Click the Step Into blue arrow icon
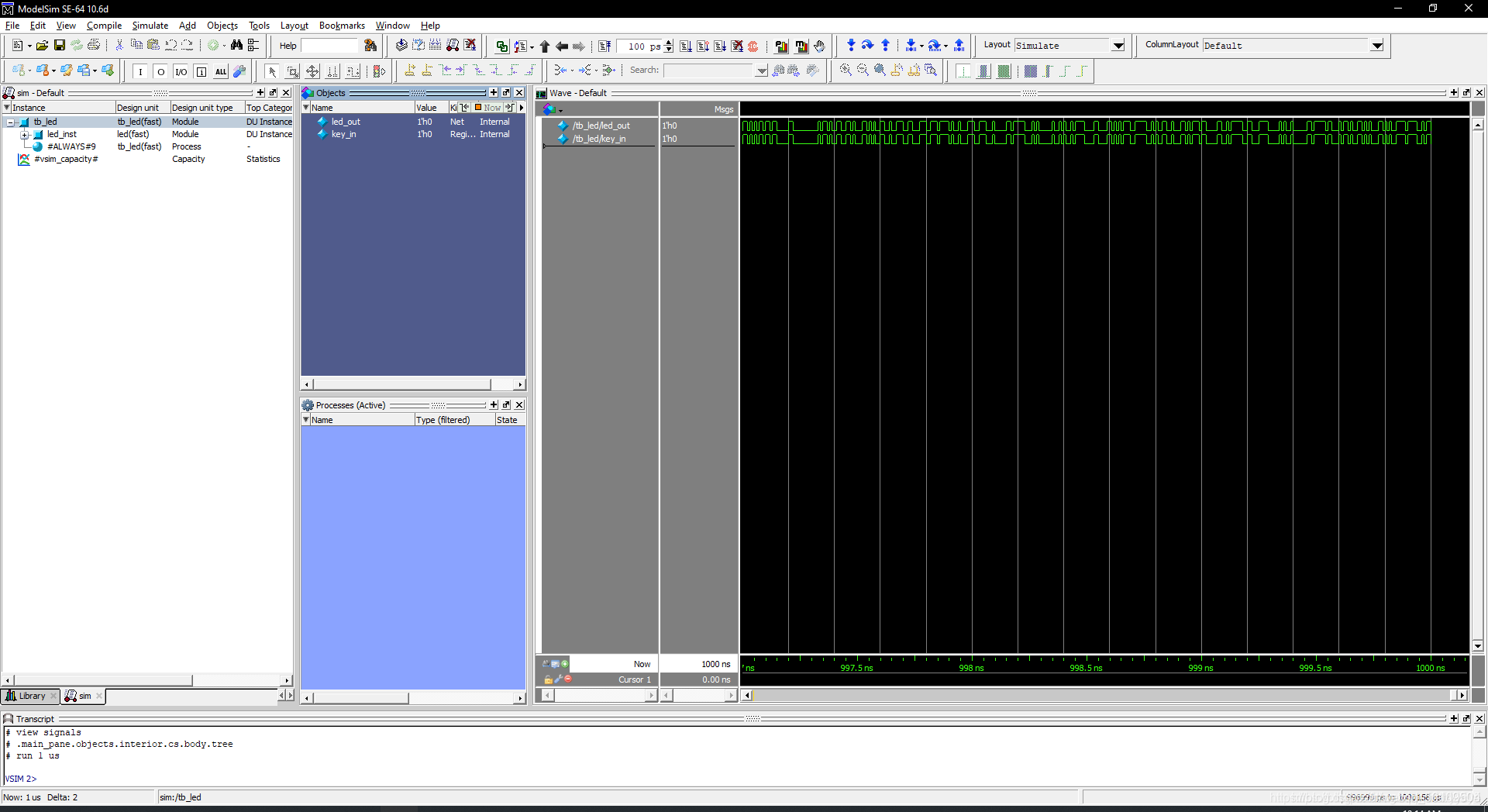The height and width of the screenshot is (812, 1488). 851,46
